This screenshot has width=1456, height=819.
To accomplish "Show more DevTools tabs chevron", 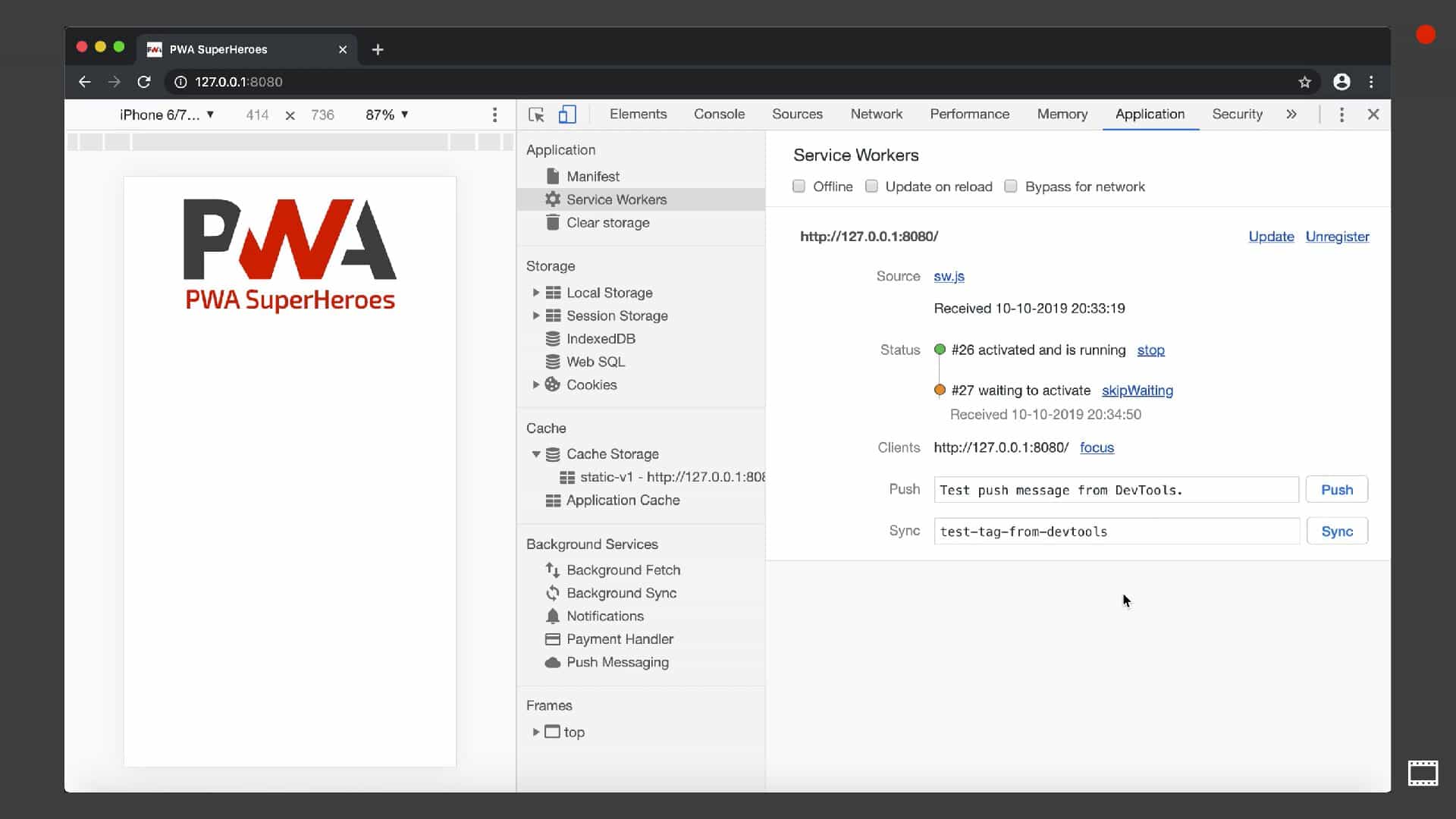I will click(1291, 115).
